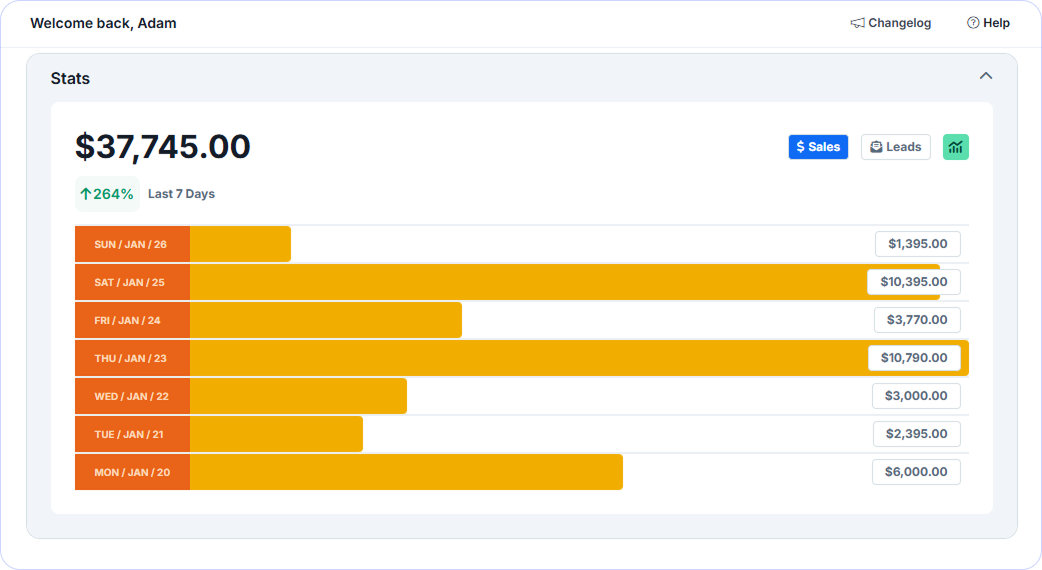
Task: Click the $3,770.00 Friday total
Action: [x=917, y=320]
